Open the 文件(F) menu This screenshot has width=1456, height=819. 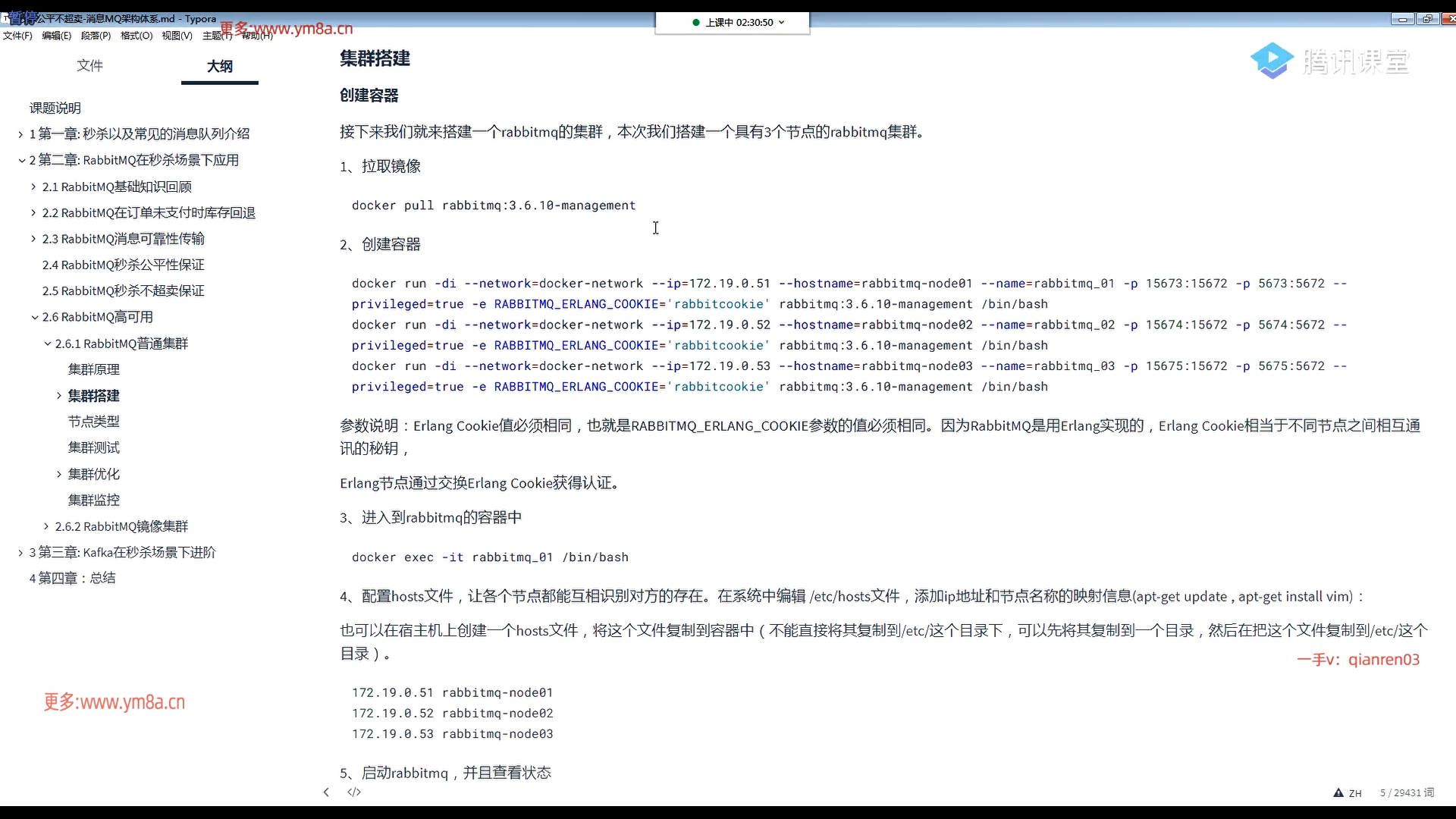17,36
